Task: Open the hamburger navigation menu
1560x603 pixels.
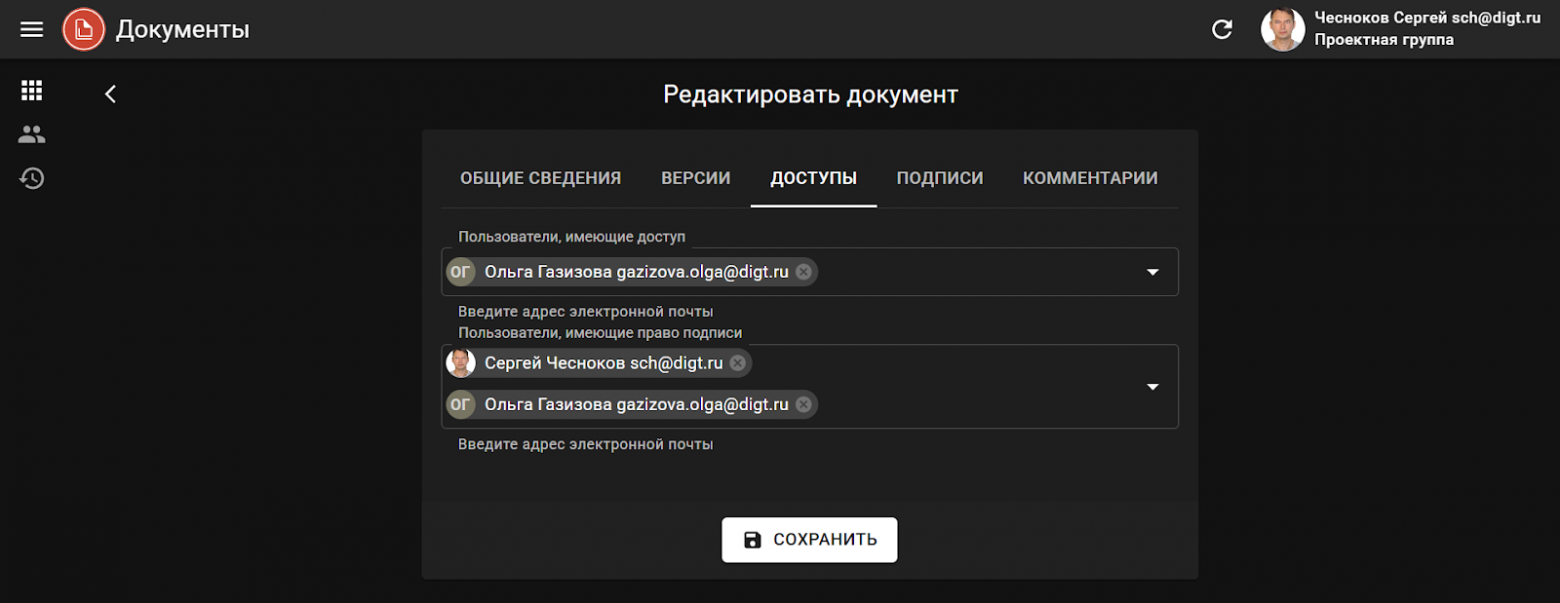Action: [31, 28]
